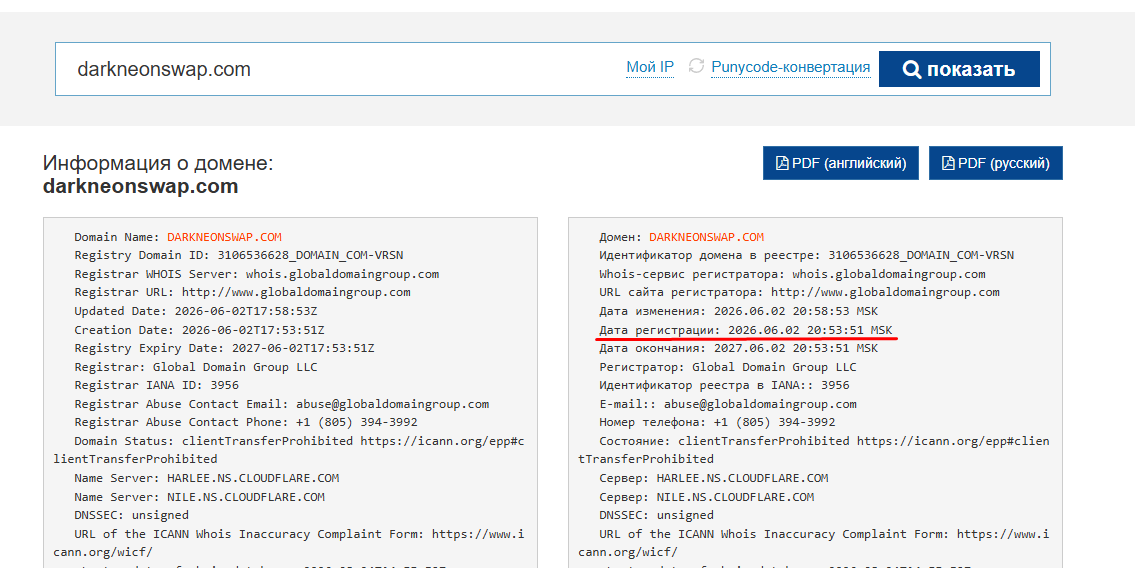This screenshot has width=1135, height=568.
Task: Click the Дата регистрации 2026.06.02 20:53:51 line
Action: (746, 330)
